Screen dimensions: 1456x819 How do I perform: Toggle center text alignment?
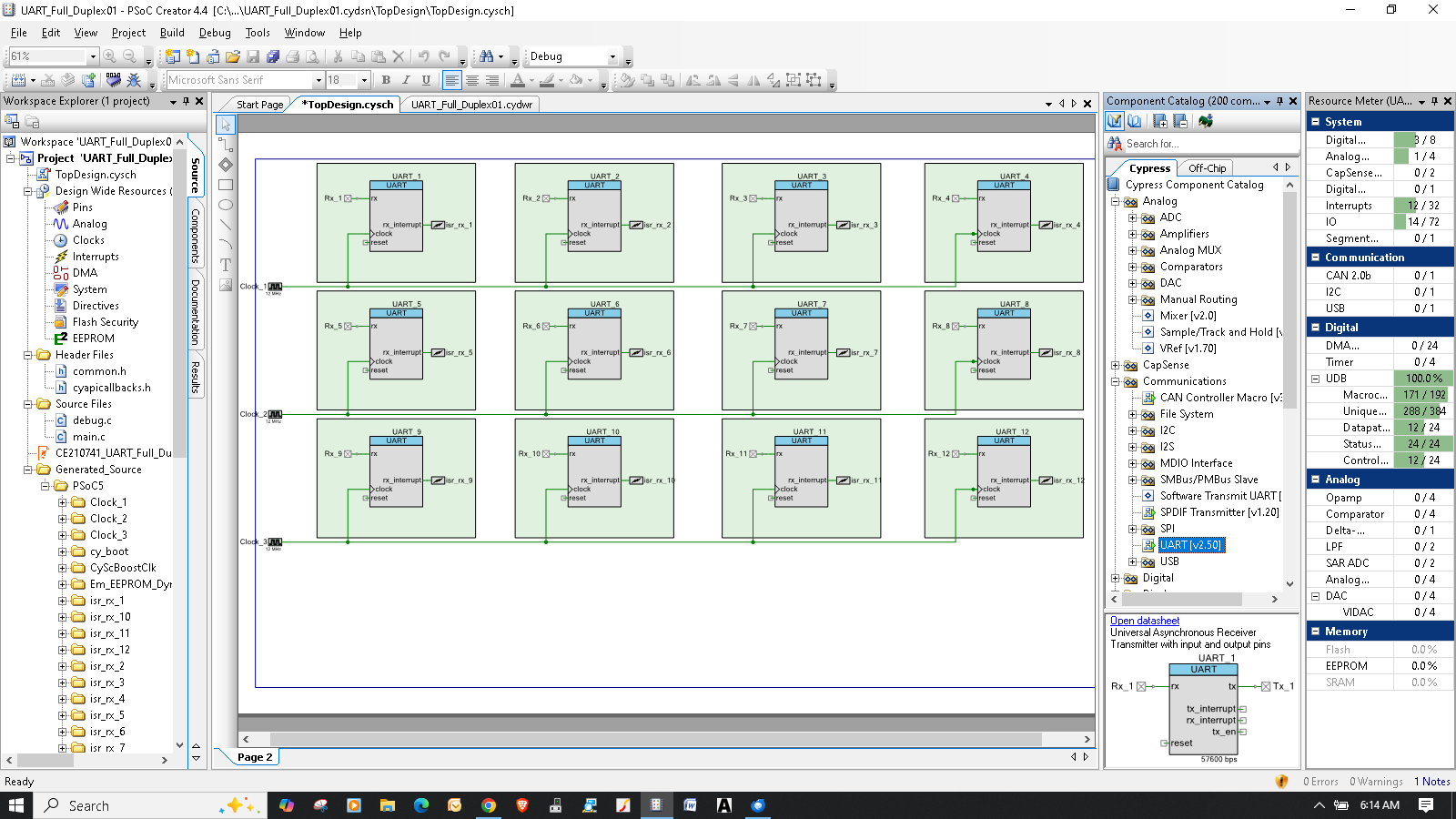[471, 80]
